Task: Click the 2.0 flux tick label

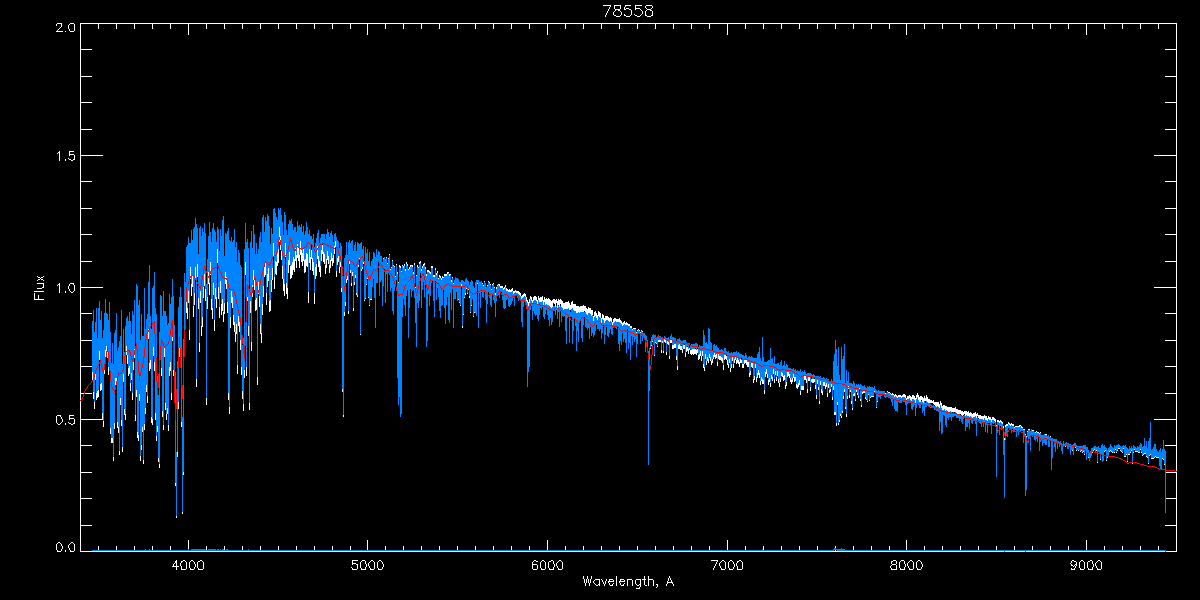Action: point(65,27)
